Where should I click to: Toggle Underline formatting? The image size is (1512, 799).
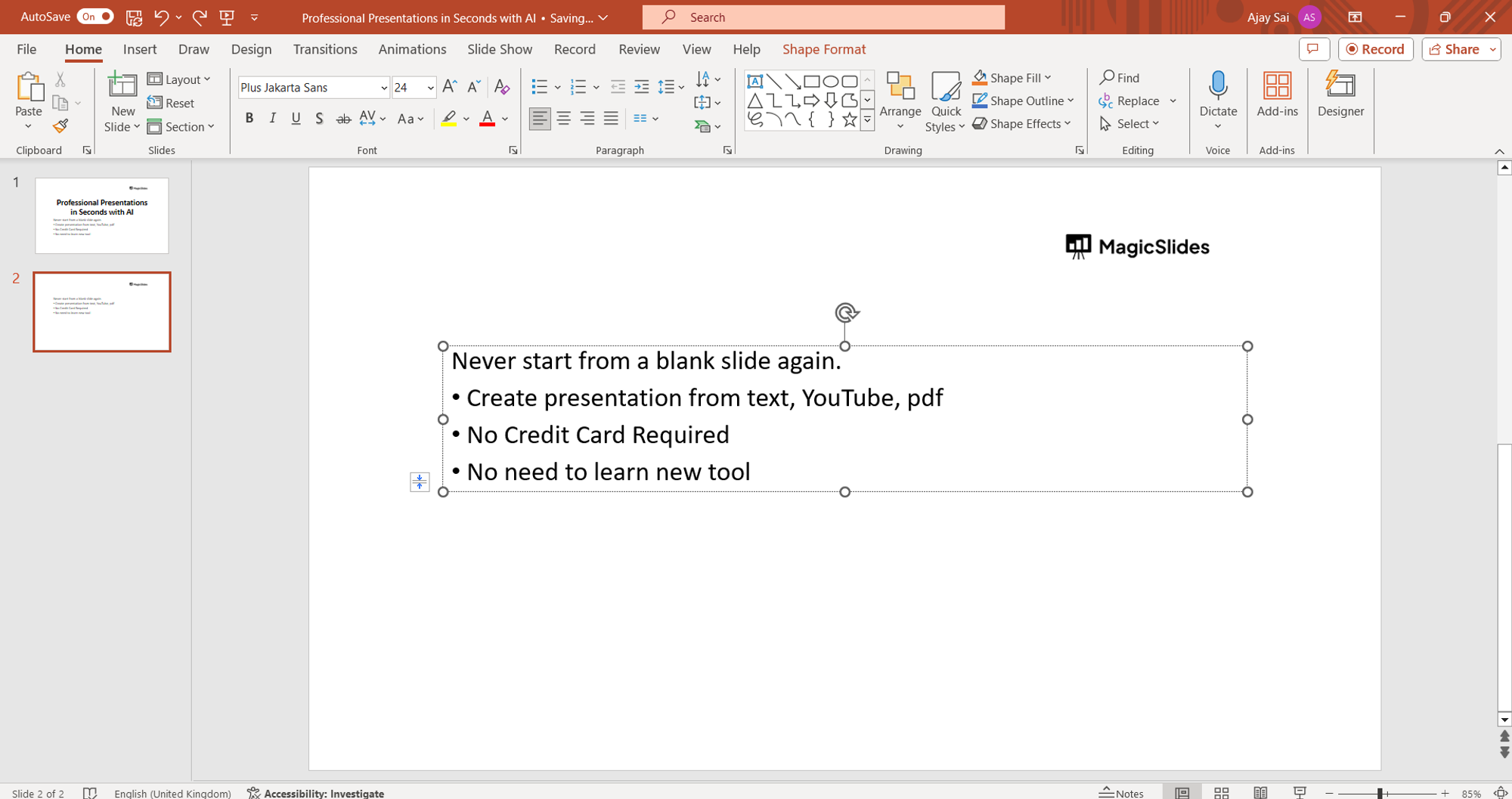click(296, 118)
